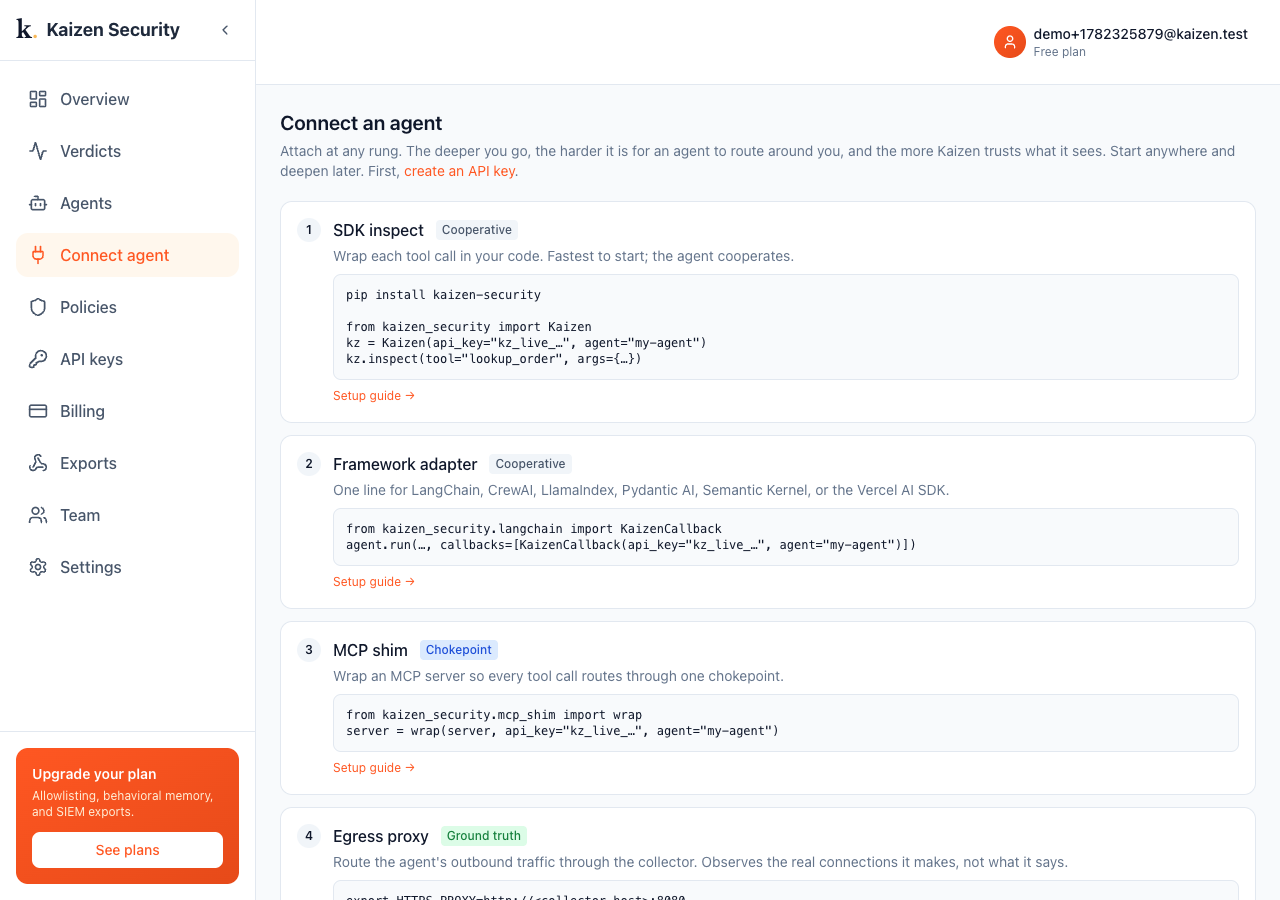The image size is (1280, 900).
Task: Click the MCP shim heading
Action: 370,650
